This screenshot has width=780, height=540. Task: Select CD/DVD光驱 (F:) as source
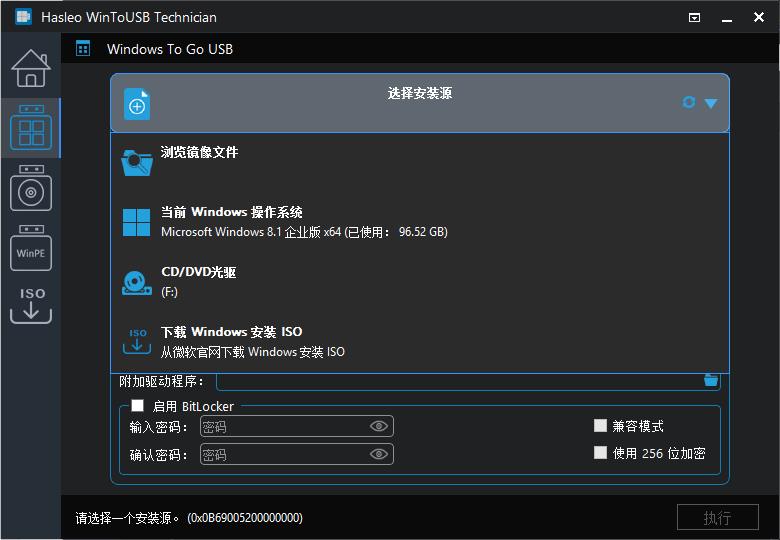420,282
